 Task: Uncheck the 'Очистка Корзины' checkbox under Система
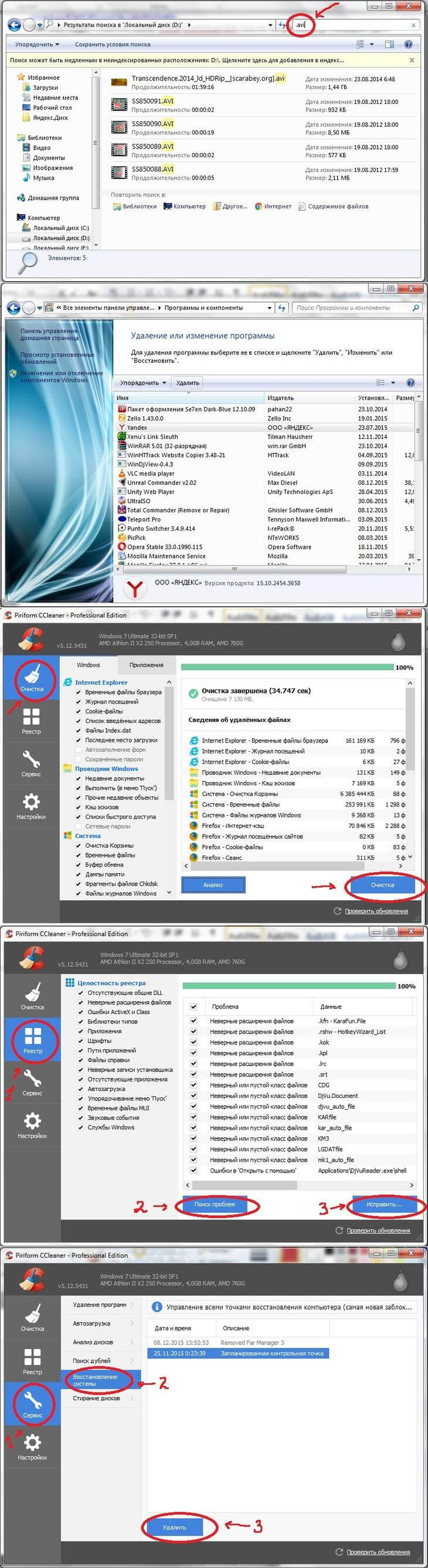[x=79, y=846]
